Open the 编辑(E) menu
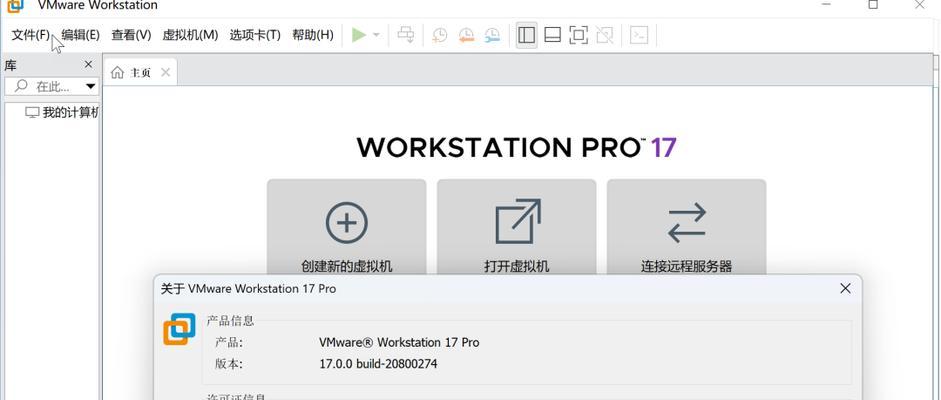The image size is (941, 400). point(80,35)
